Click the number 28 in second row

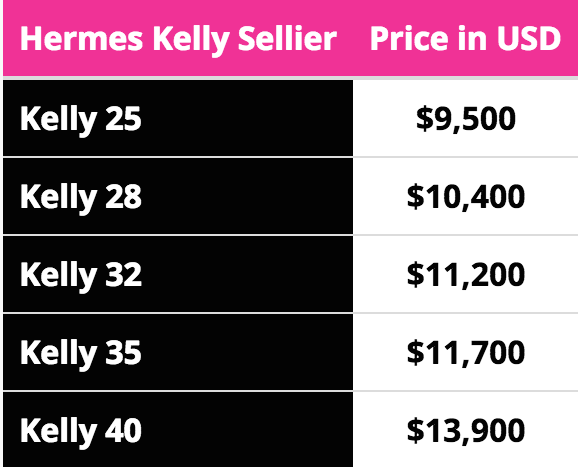pos(123,197)
